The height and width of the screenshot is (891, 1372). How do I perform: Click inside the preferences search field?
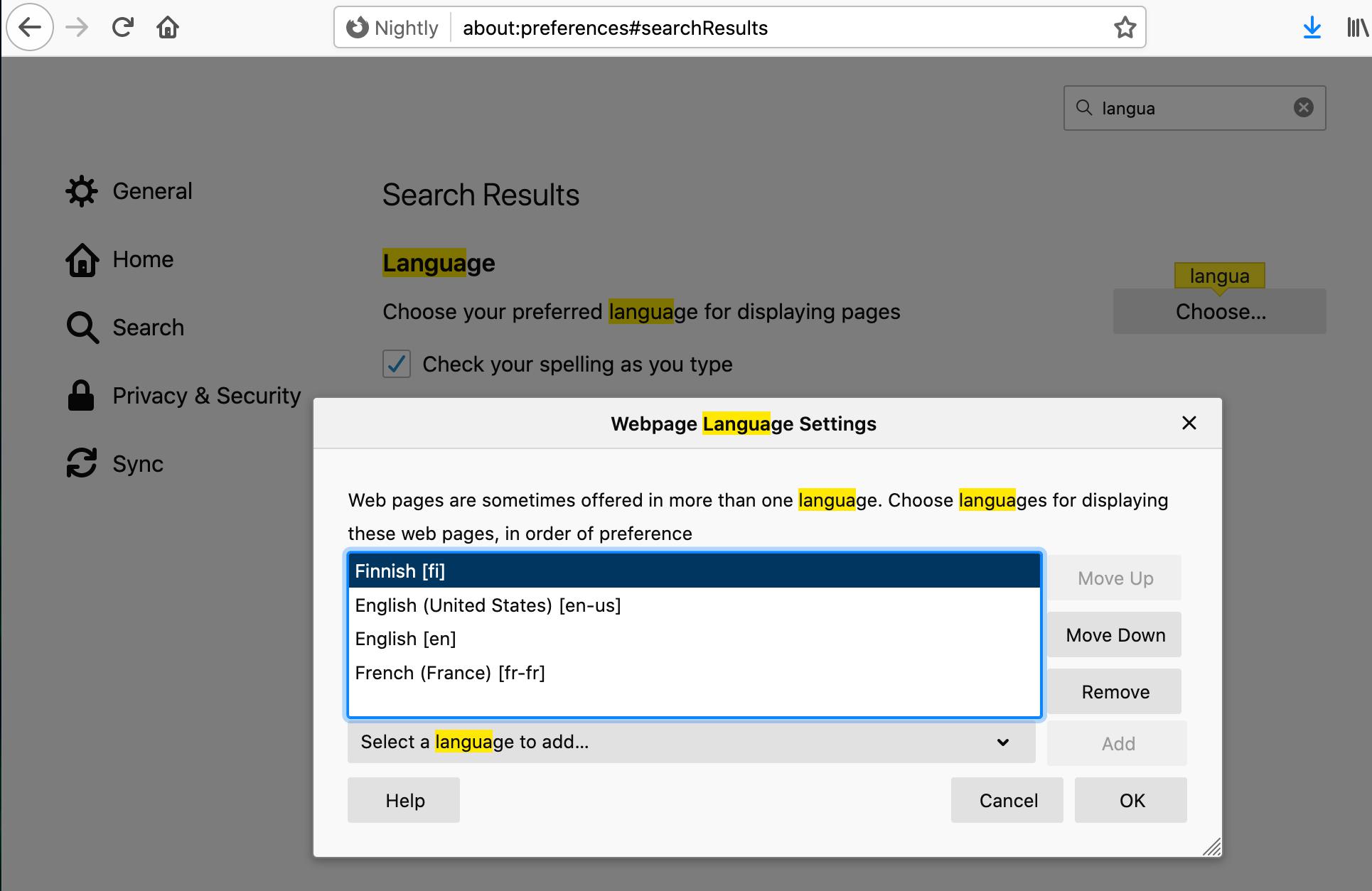pyautogui.click(x=1194, y=108)
